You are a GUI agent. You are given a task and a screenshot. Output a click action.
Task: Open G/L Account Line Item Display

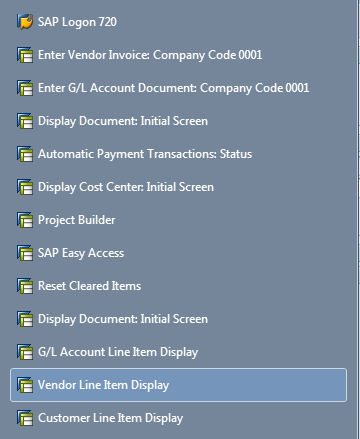pos(178,352)
